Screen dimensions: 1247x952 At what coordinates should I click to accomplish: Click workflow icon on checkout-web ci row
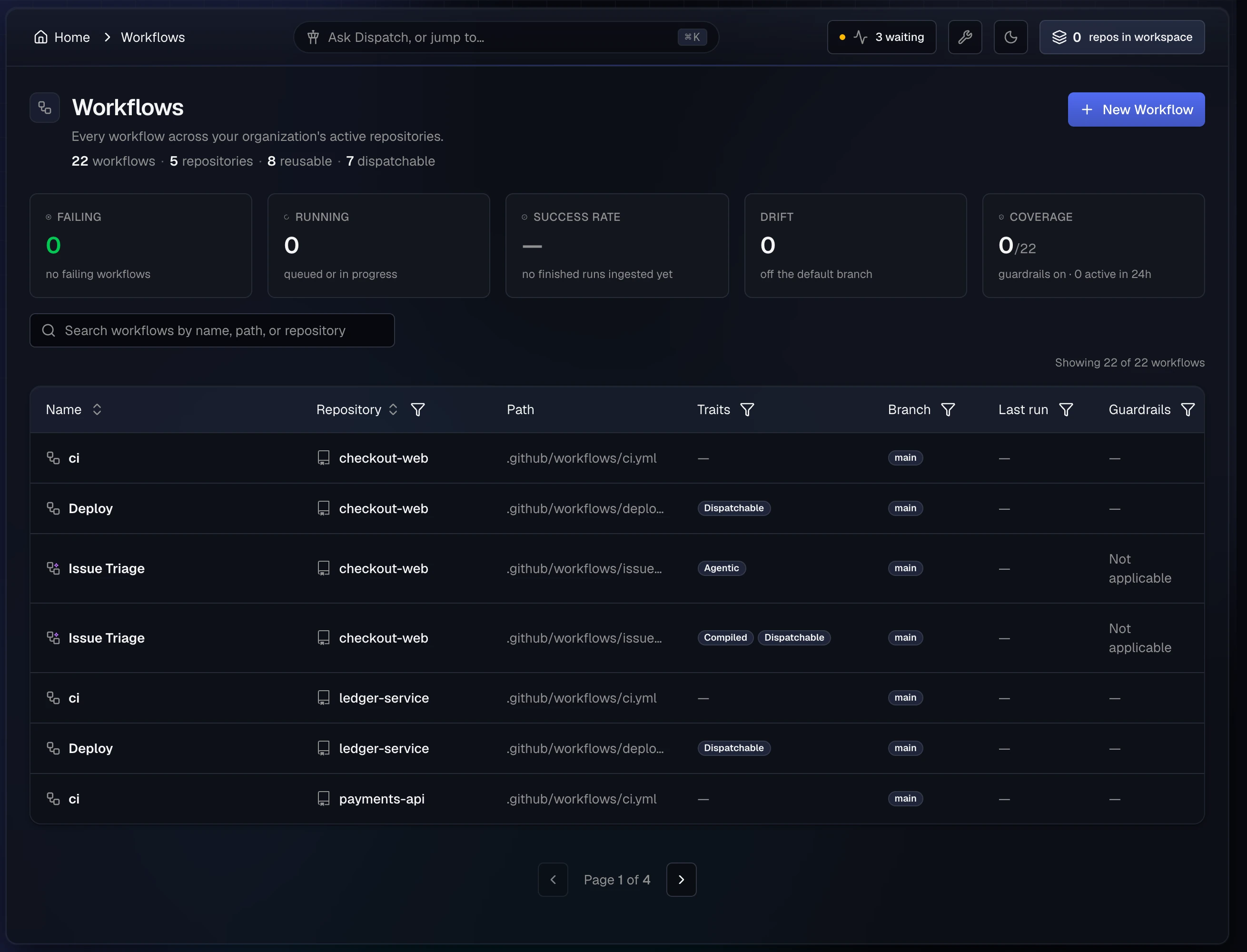[53, 458]
